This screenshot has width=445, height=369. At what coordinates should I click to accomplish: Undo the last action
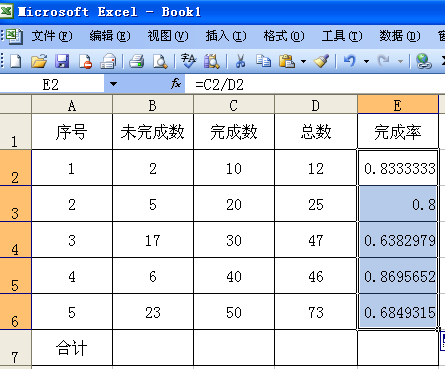tap(350, 61)
